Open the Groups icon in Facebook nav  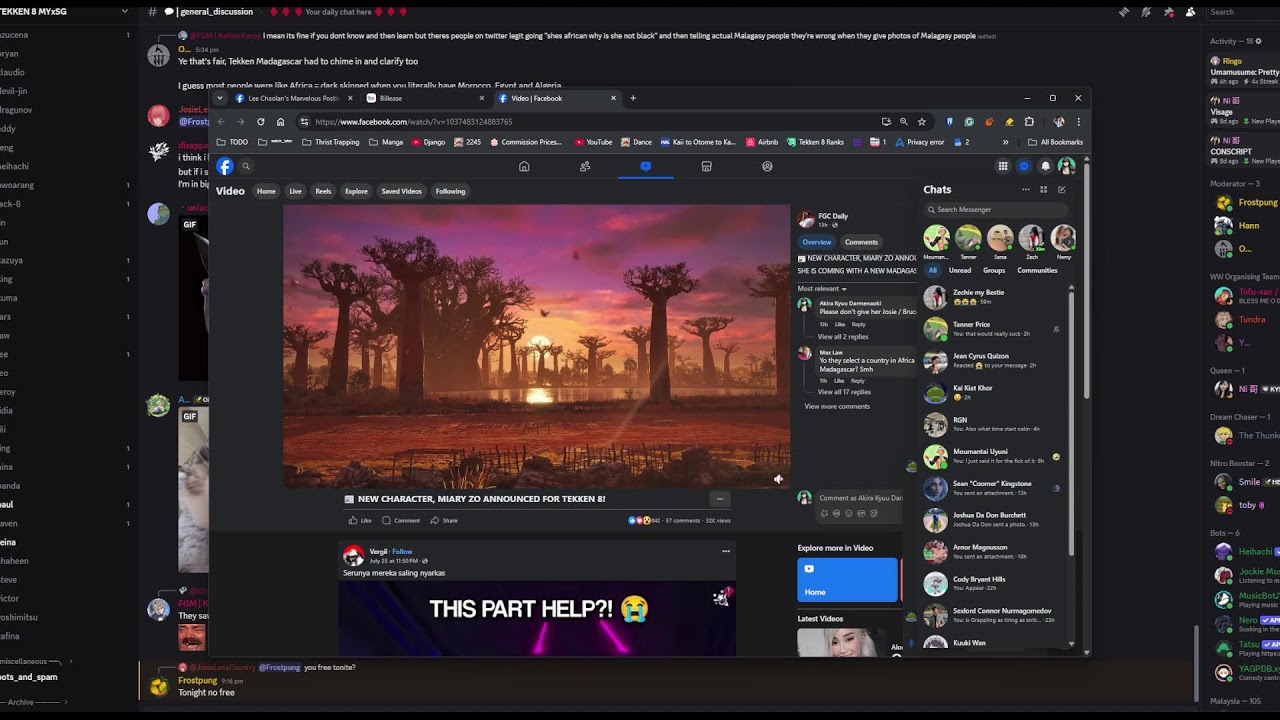click(x=767, y=167)
